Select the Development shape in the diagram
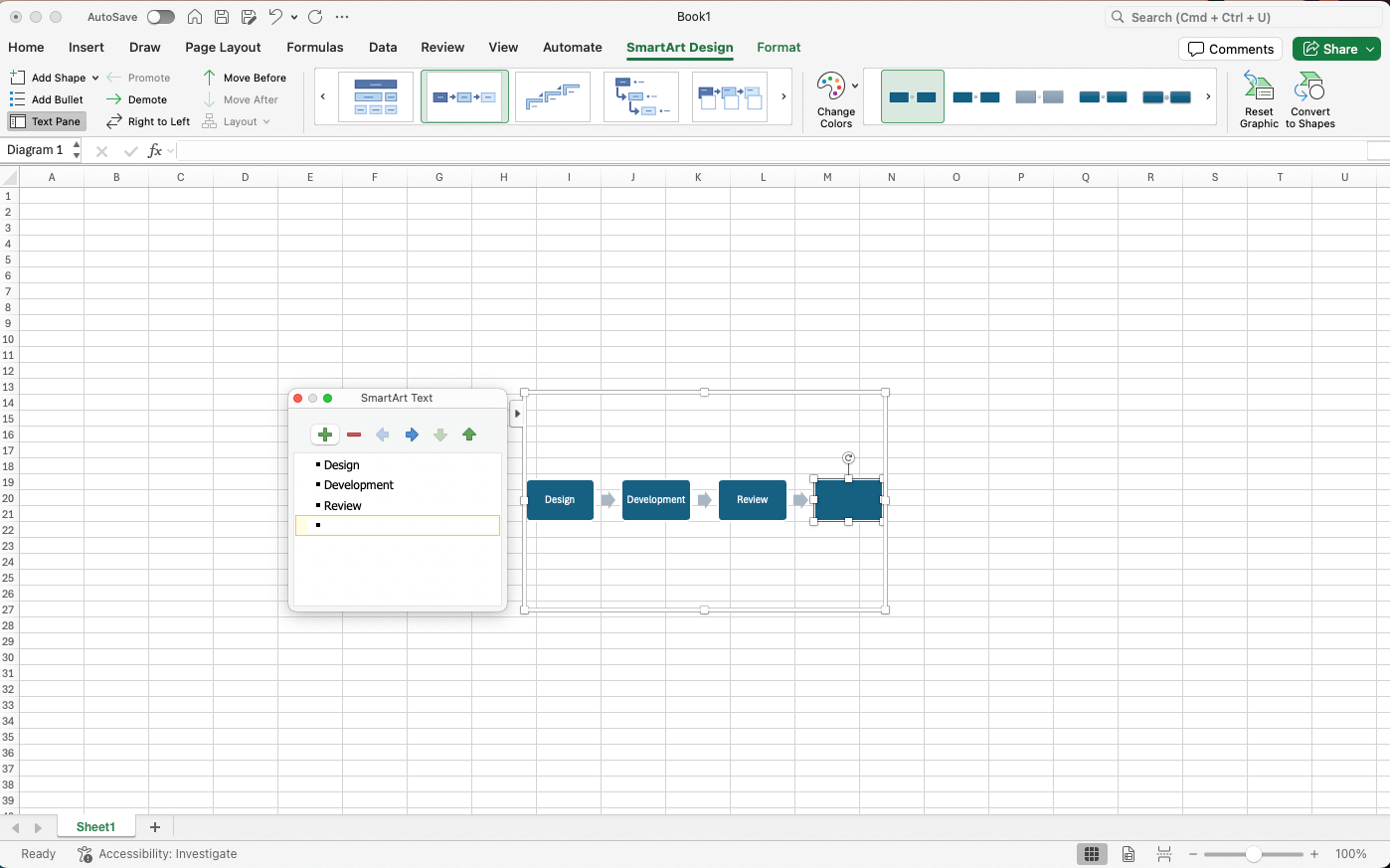 click(x=655, y=500)
